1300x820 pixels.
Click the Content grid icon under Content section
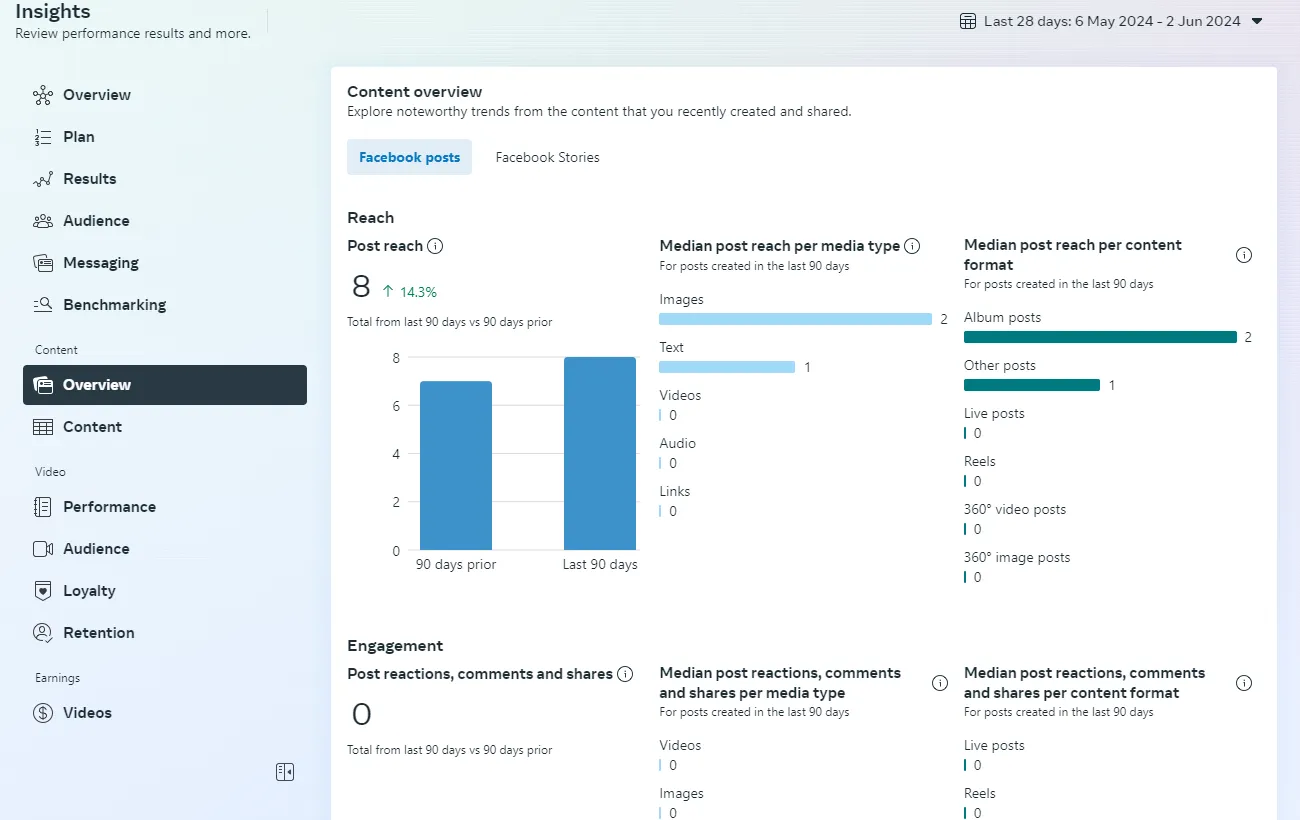point(41,426)
